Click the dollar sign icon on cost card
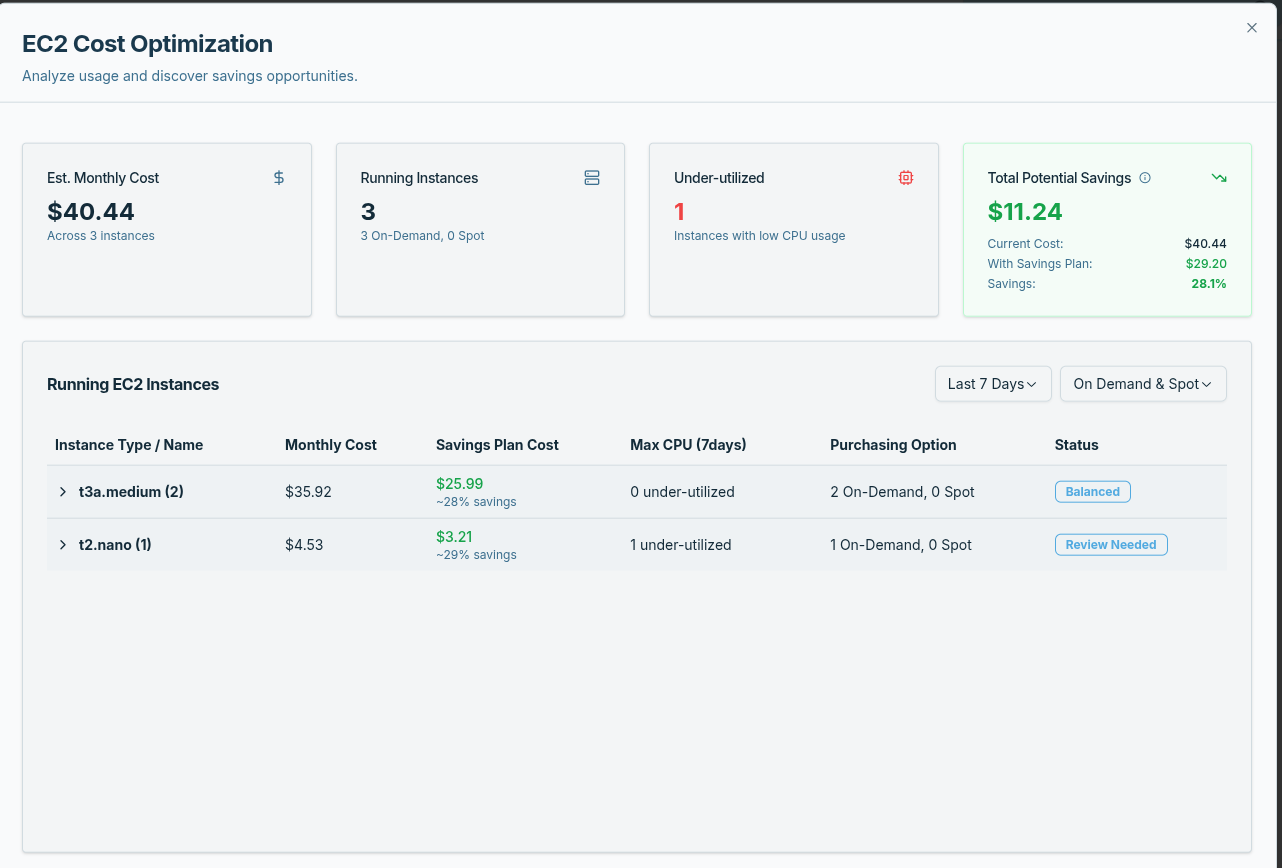The image size is (1282, 868). pyautogui.click(x=279, y=177)
